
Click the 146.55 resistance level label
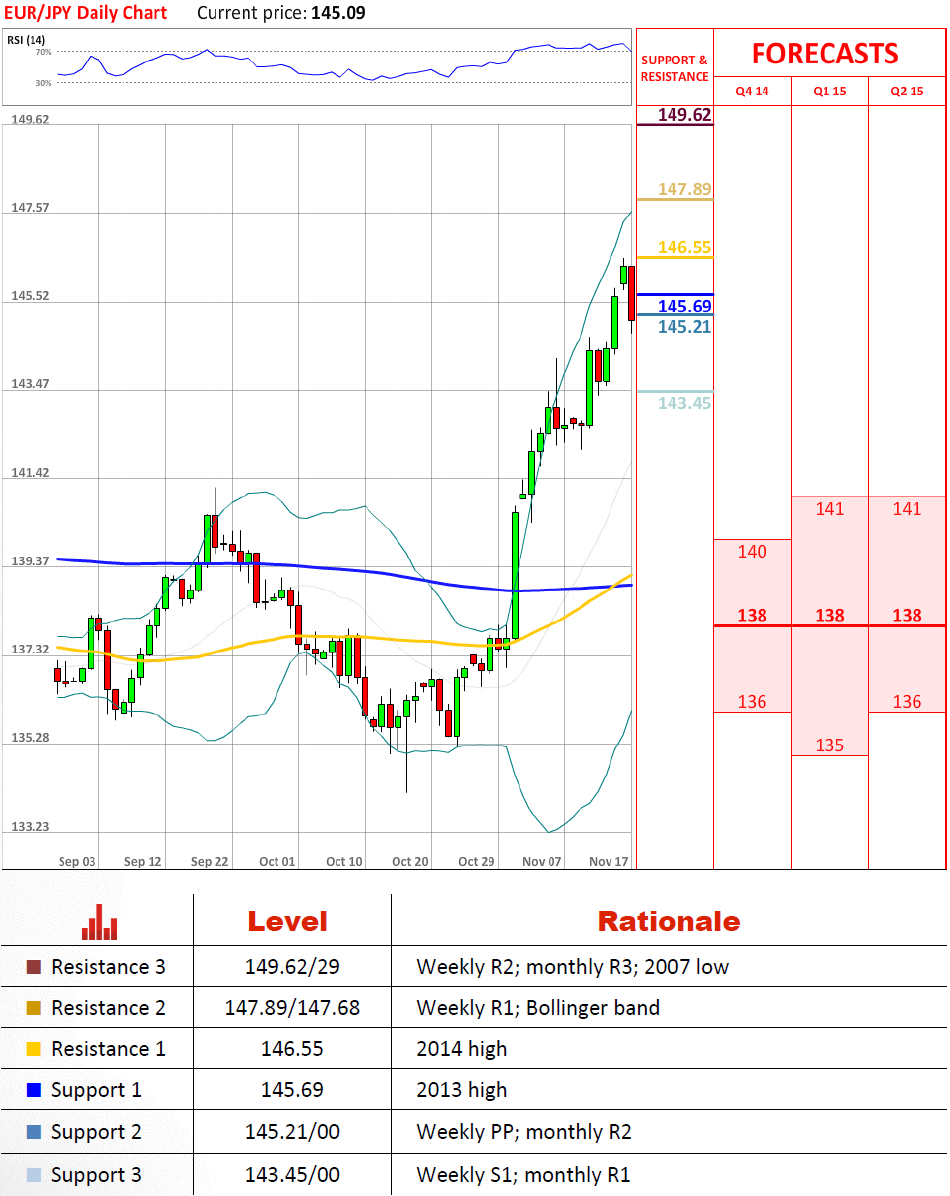coord(684,247)
